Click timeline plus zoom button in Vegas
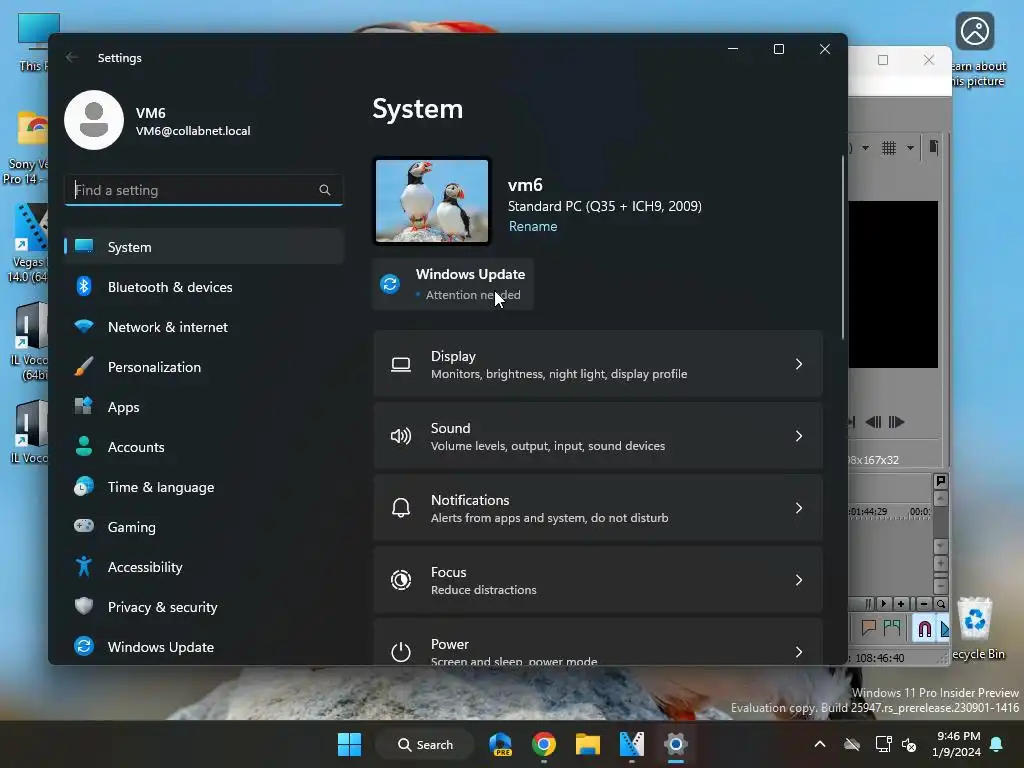 (901, 604)
